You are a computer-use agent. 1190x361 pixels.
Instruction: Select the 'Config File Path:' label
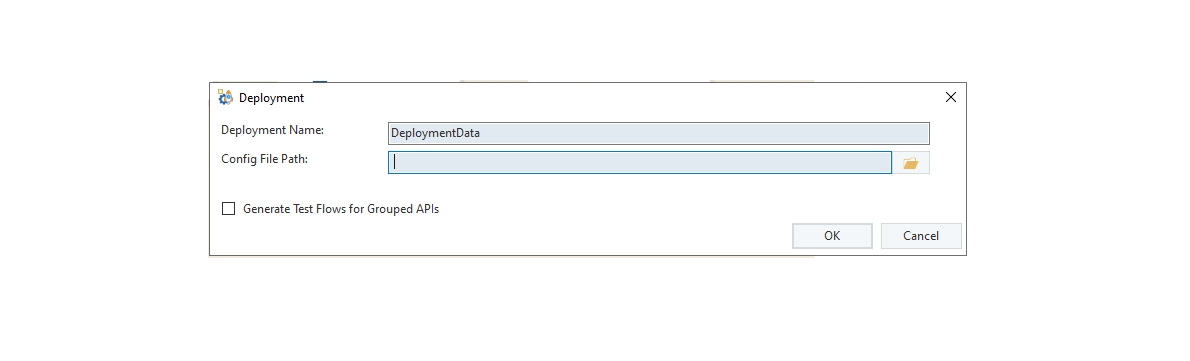point(264,159)
